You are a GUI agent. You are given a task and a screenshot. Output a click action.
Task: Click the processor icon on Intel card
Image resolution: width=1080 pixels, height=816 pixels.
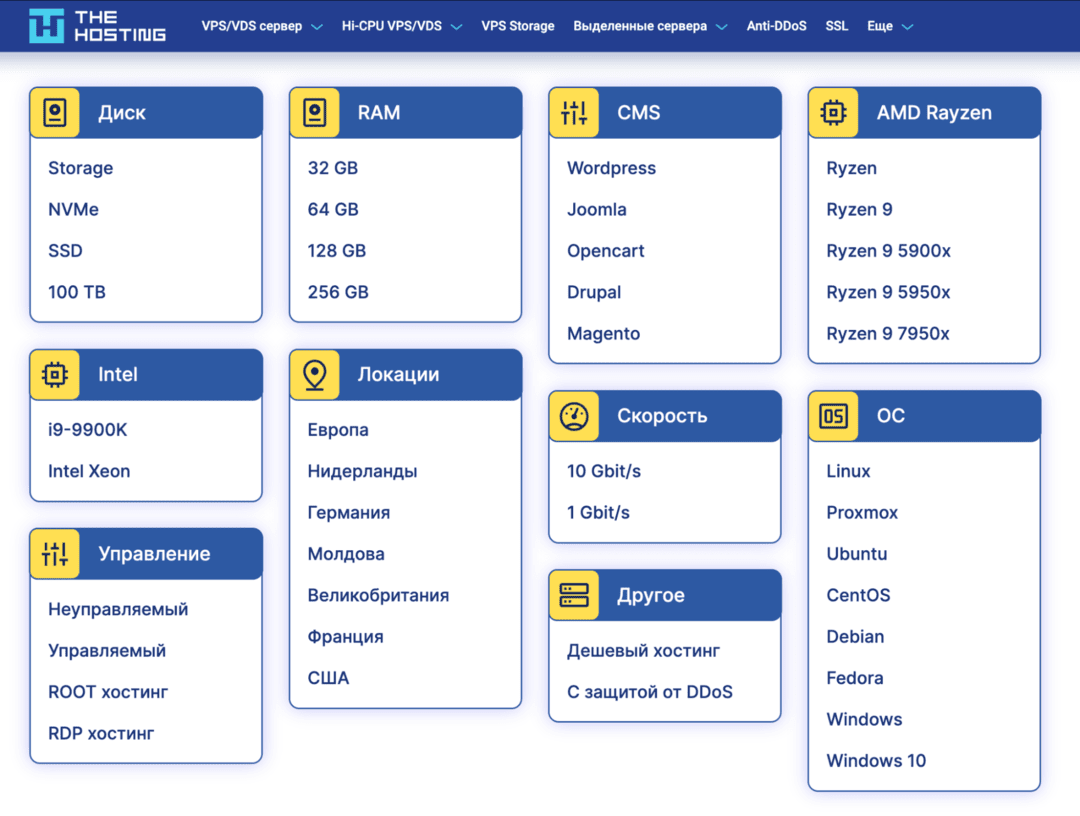pyautogui.click(x=55, y=375)
